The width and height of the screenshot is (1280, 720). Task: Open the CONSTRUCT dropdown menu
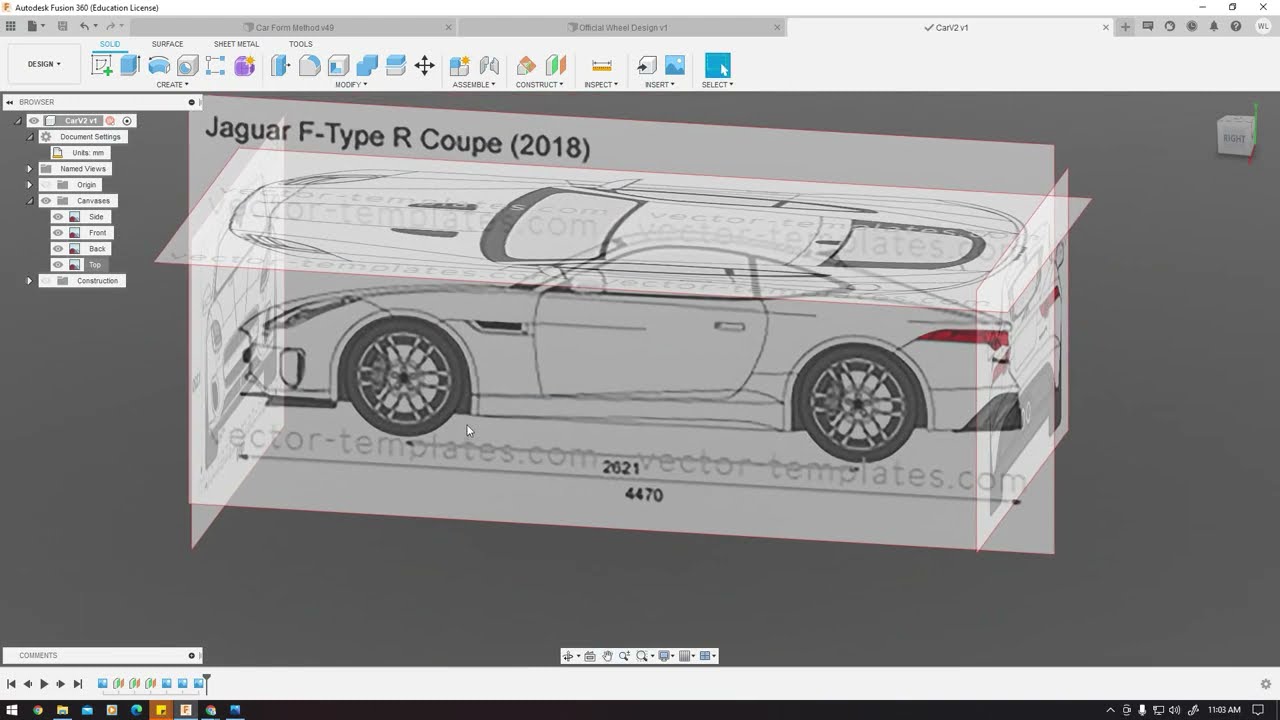[x=539, y=85]
